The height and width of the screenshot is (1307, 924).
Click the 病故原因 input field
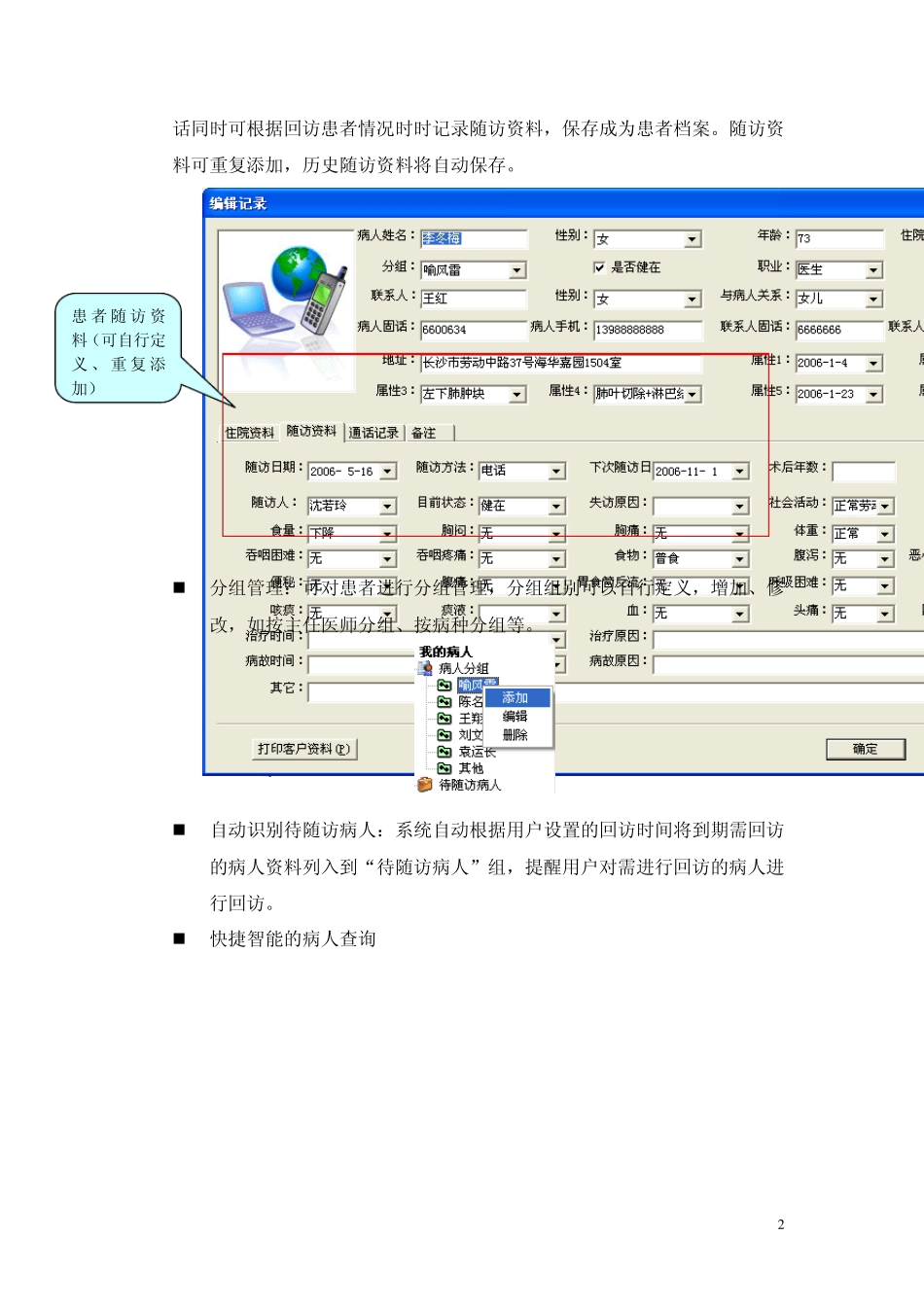pyautogui.click(x=788, y=664)
